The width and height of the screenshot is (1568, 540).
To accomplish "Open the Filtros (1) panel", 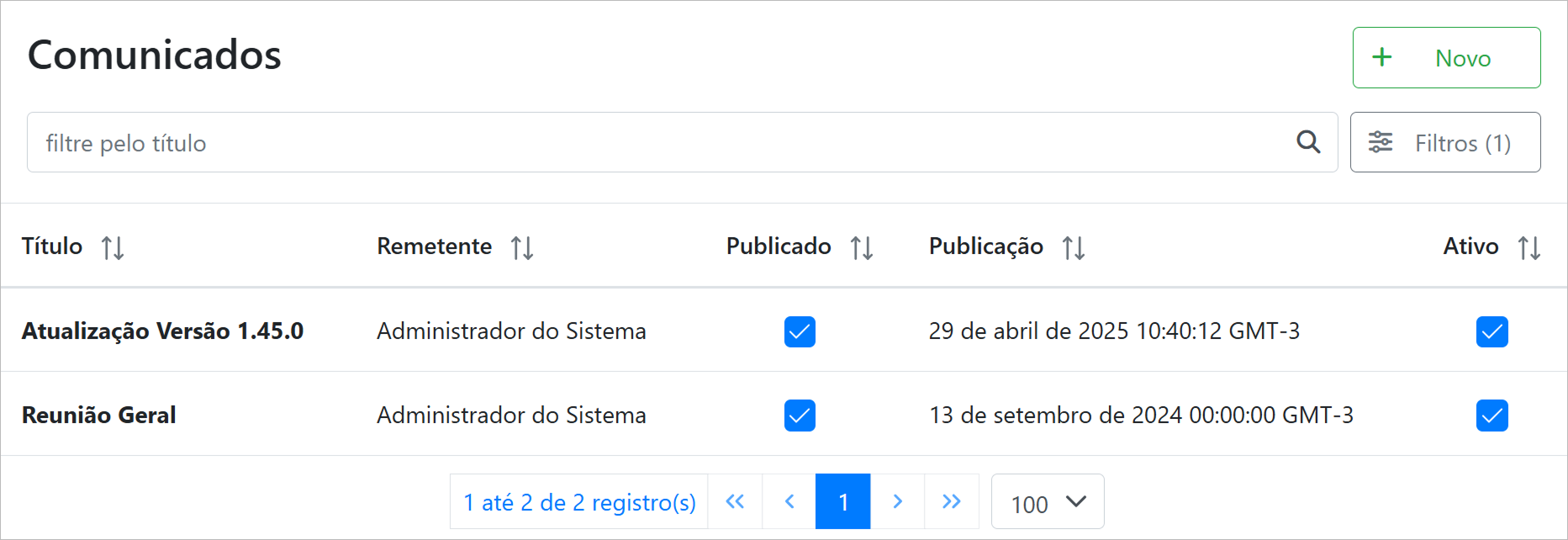I will coord(1445,143).
